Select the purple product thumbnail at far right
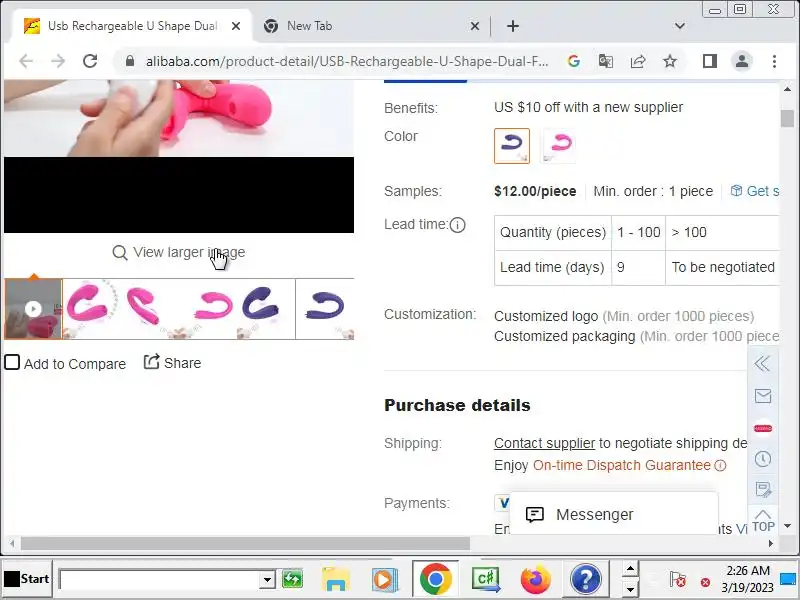 [324, 309]
